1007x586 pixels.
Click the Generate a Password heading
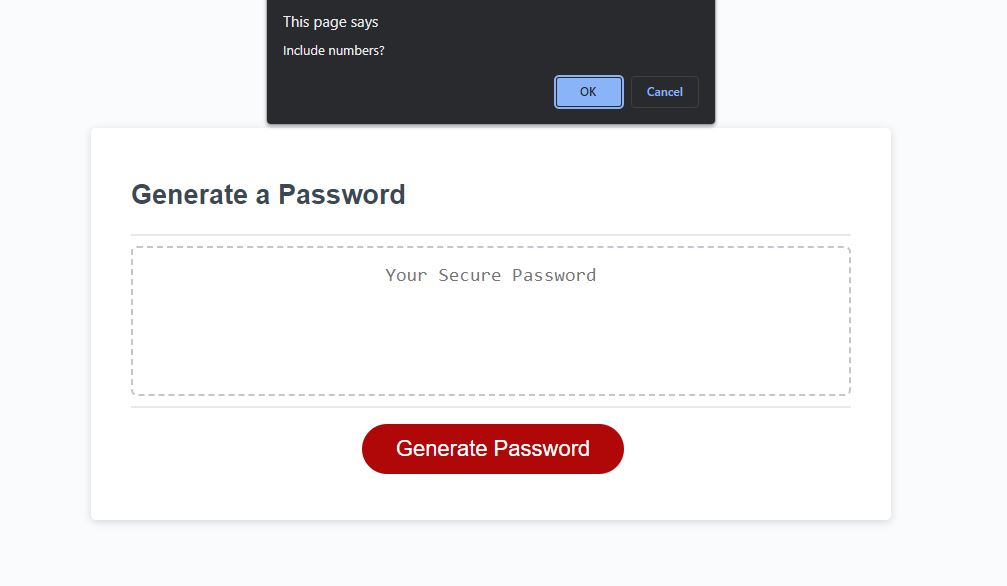(x=268, y=194)
